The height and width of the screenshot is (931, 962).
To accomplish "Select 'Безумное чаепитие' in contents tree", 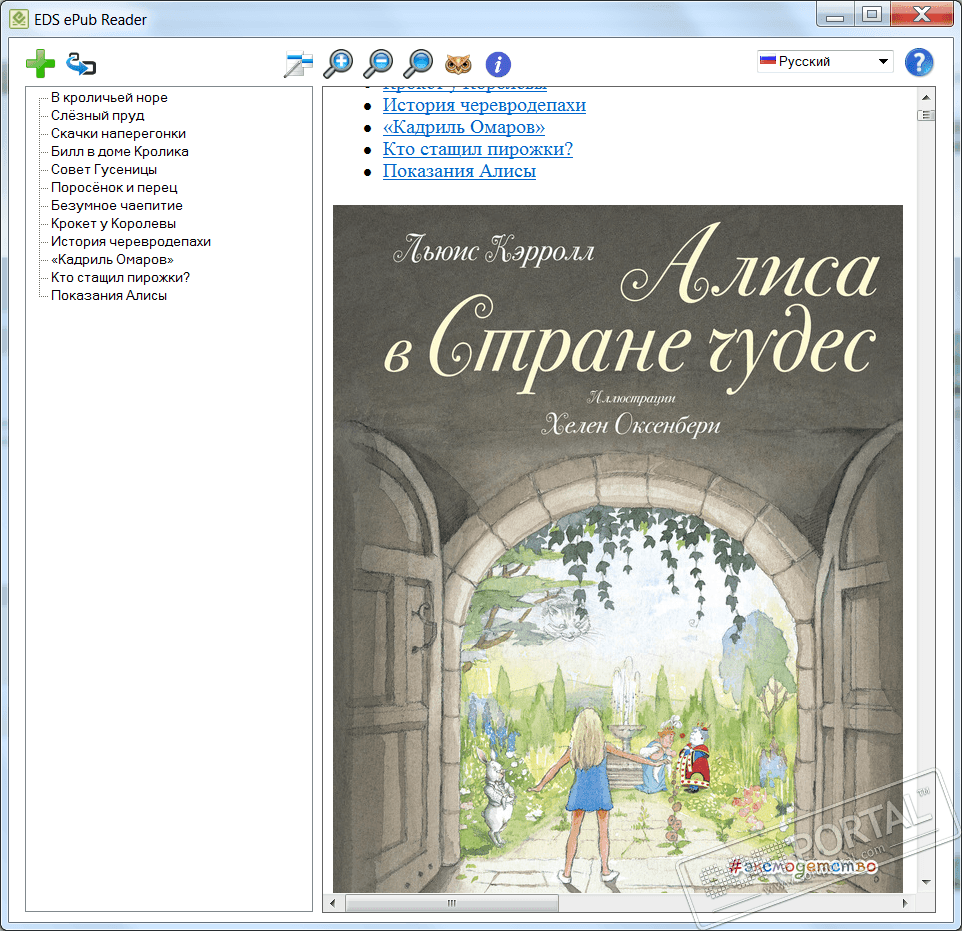I will 116,206.
